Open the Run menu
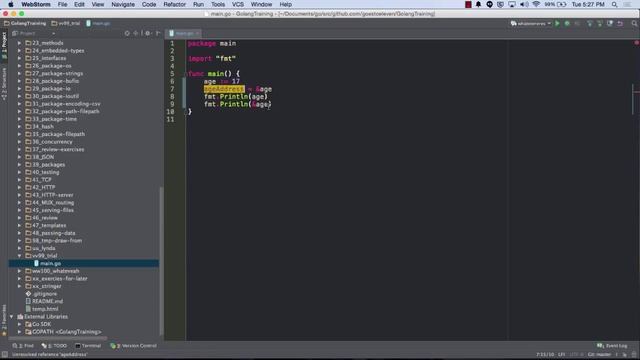This screenshot has width=640, height=360. (x=198, y=4)
